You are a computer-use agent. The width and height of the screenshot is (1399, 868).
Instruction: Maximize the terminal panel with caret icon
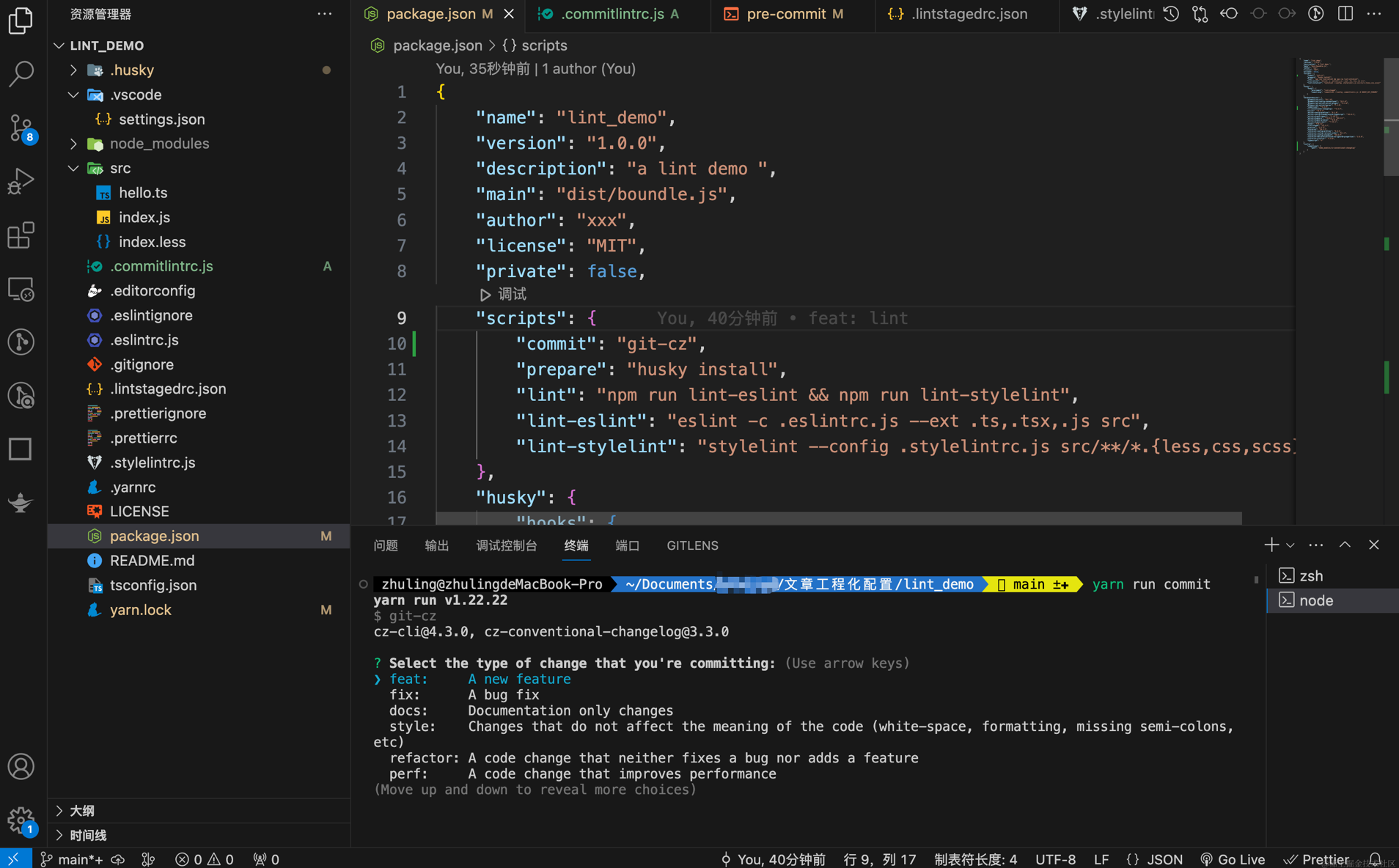coord(1345,545)
